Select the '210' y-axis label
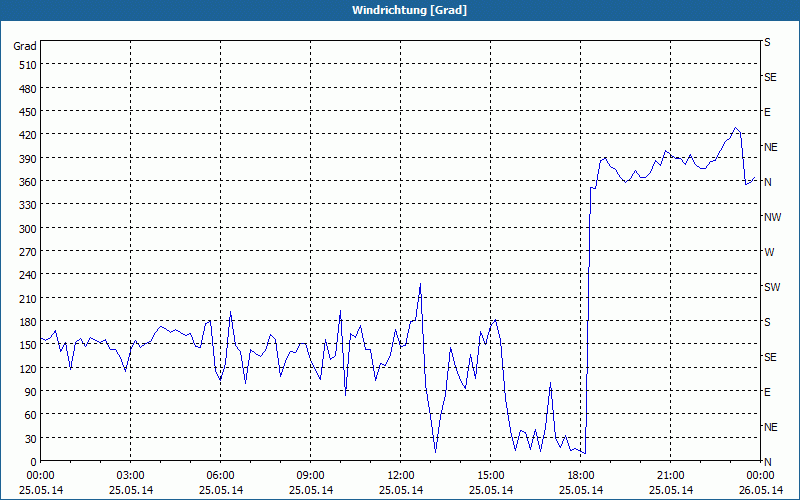The image size is (800, 500). click(x=28, y=298)
